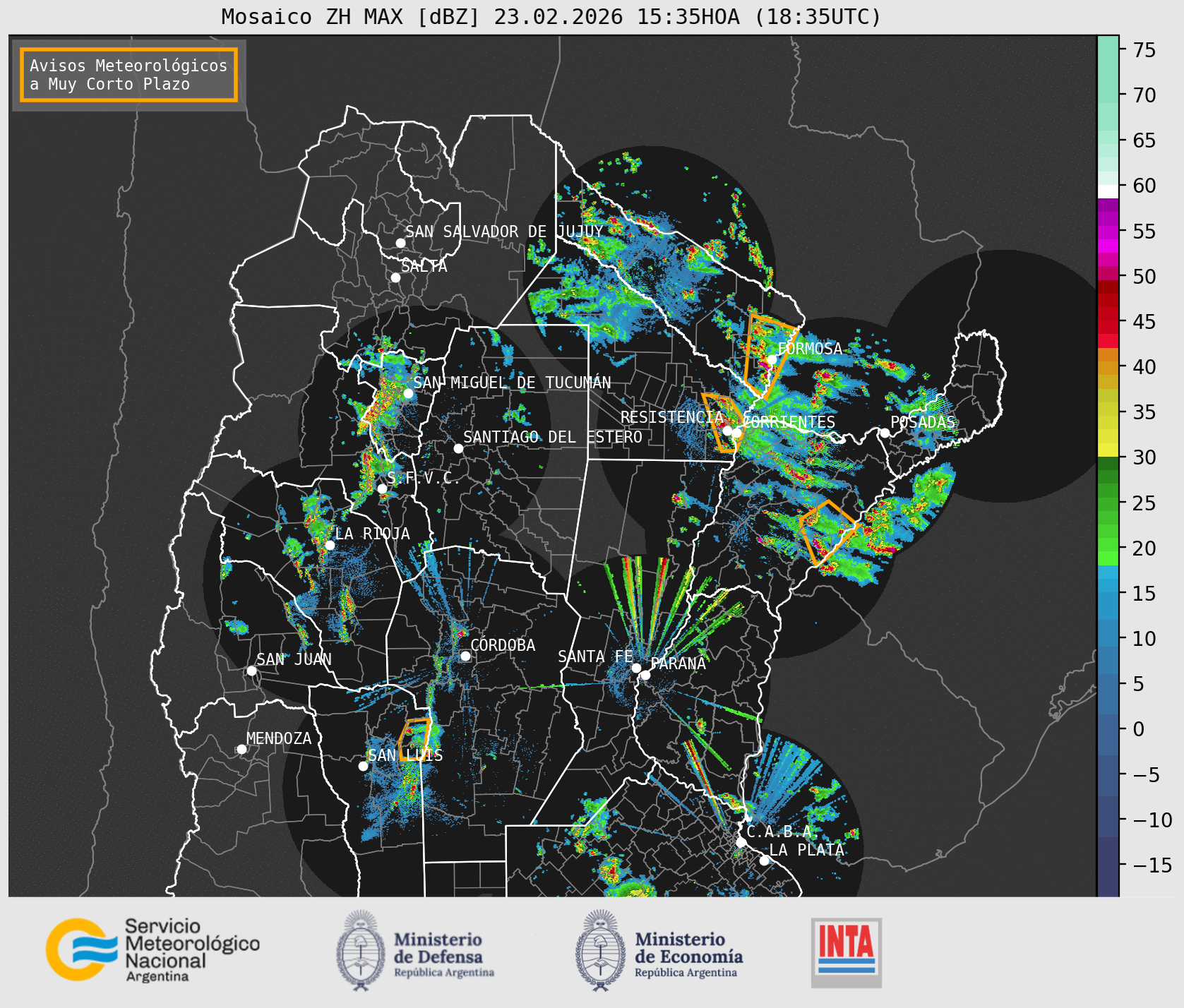Click the Ministerio de Economía logo

pos(659,950)
